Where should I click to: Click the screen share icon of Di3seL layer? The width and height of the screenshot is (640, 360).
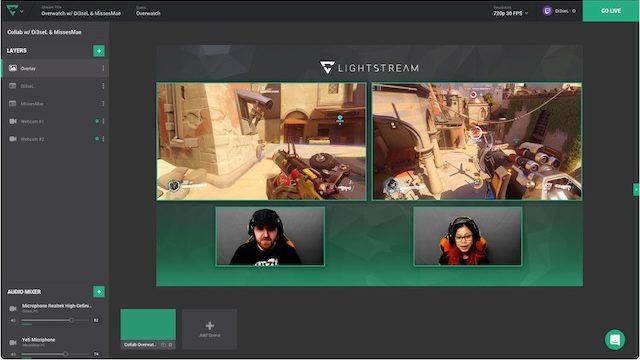pos(13,86)
